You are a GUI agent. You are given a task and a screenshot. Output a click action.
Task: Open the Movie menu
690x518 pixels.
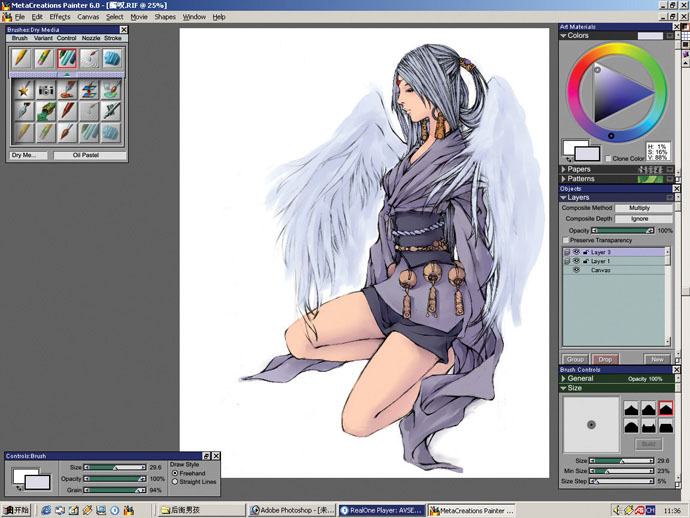139,17
